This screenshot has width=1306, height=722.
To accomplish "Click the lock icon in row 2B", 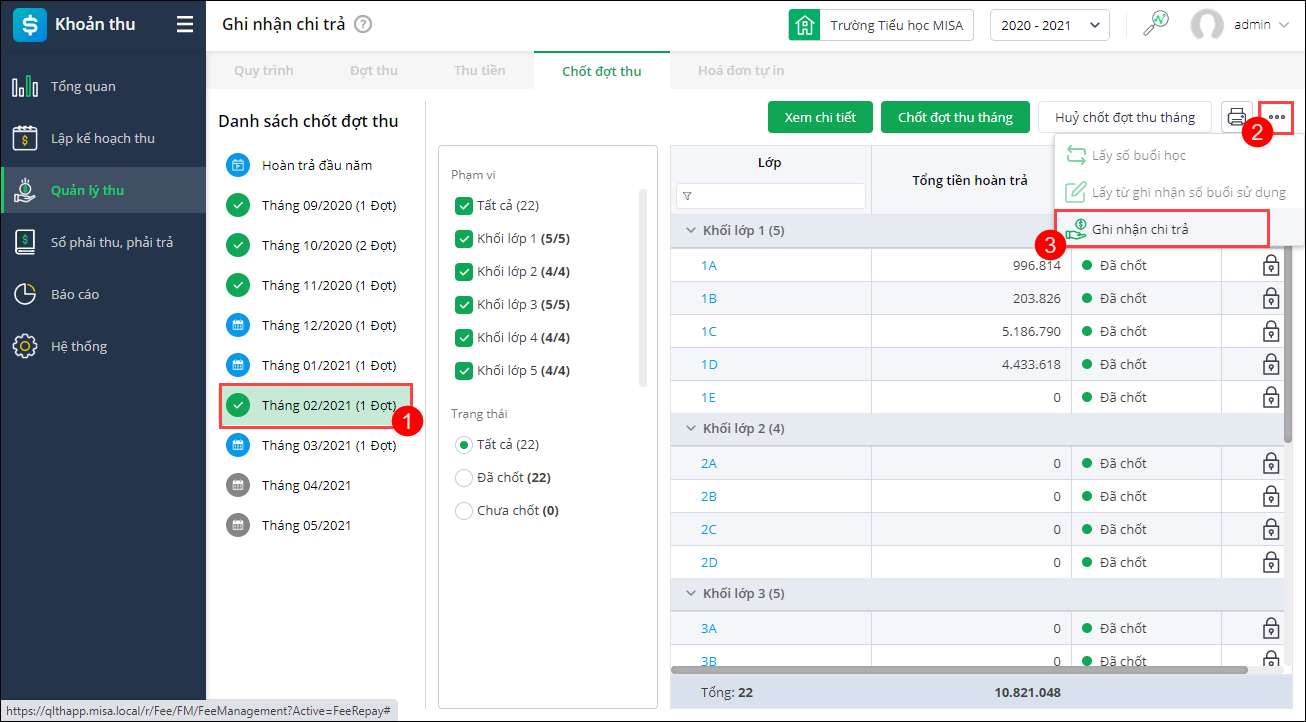I will click(1271, 496).
